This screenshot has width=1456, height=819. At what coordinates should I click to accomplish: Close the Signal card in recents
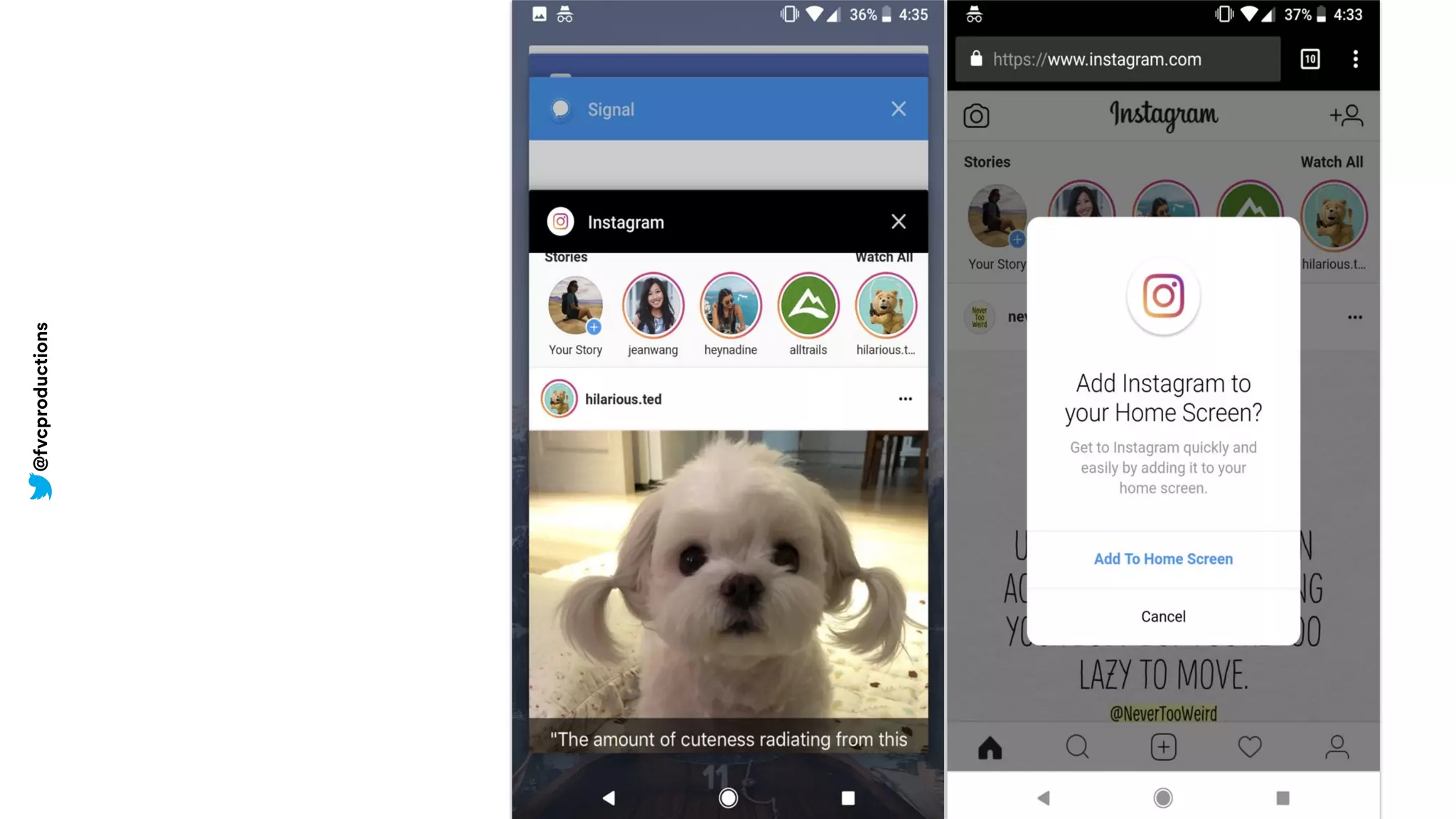899,109
